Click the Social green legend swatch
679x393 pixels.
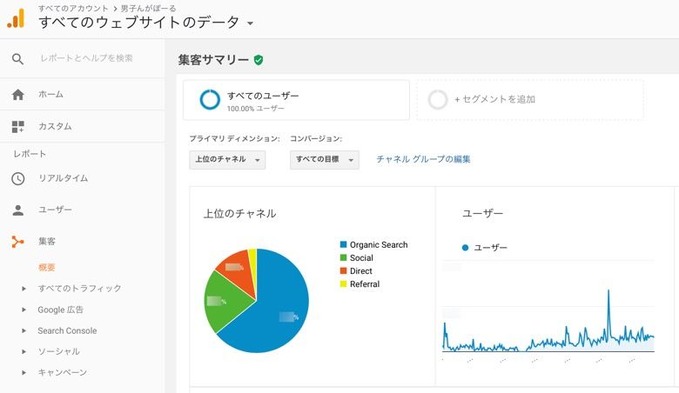(x=343, y=258)
